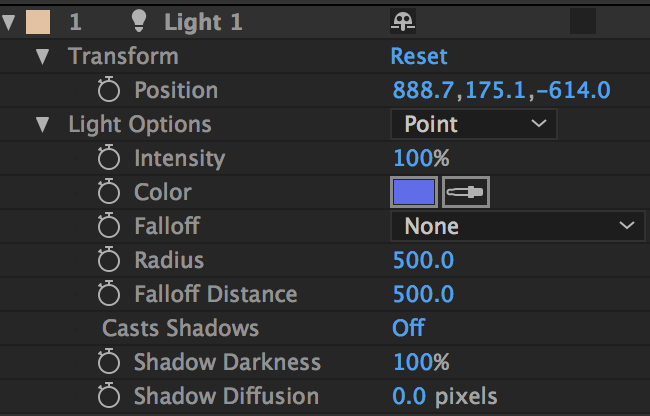Image resolution: width=650 pixels, height=416 pixels.
Task: Click the Shadow Darkness 100% value
Action: (421, 362)
